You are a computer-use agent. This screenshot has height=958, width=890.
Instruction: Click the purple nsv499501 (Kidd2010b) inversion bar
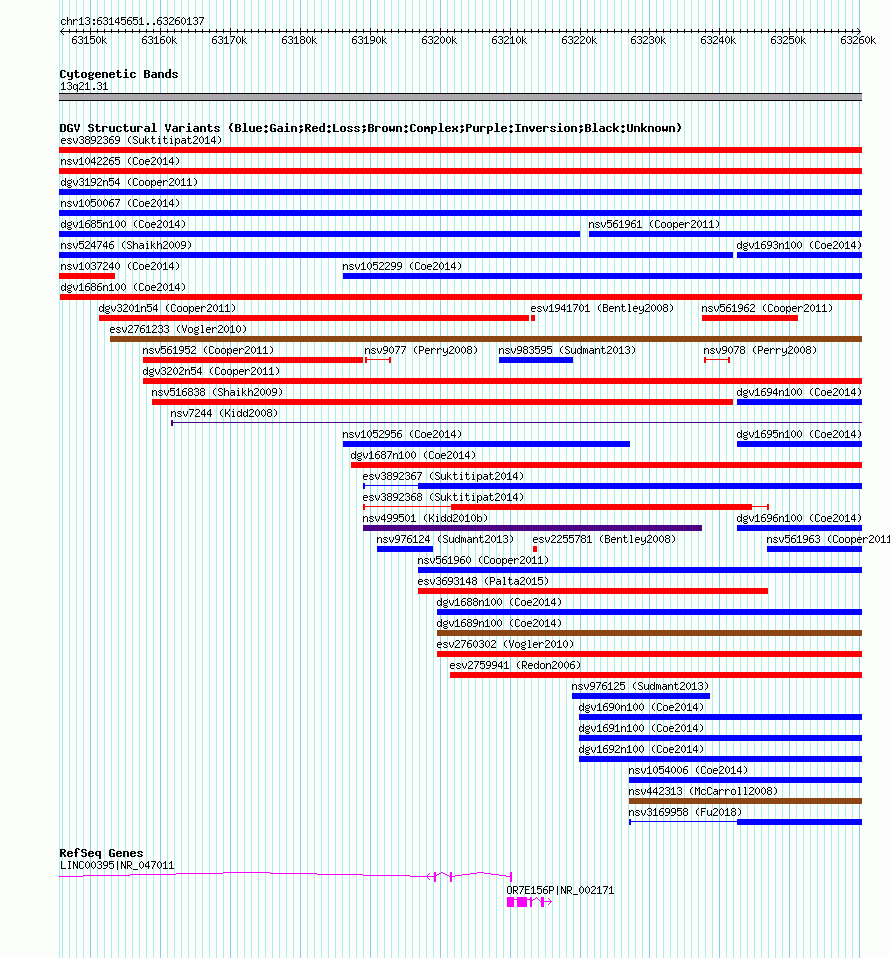(x=532, y=528)
